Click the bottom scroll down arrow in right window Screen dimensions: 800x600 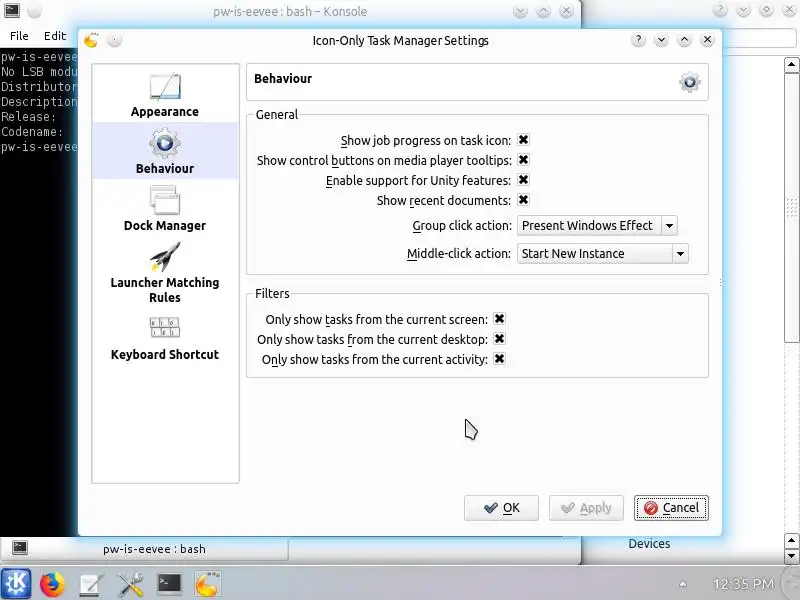(x=791, y=556)
